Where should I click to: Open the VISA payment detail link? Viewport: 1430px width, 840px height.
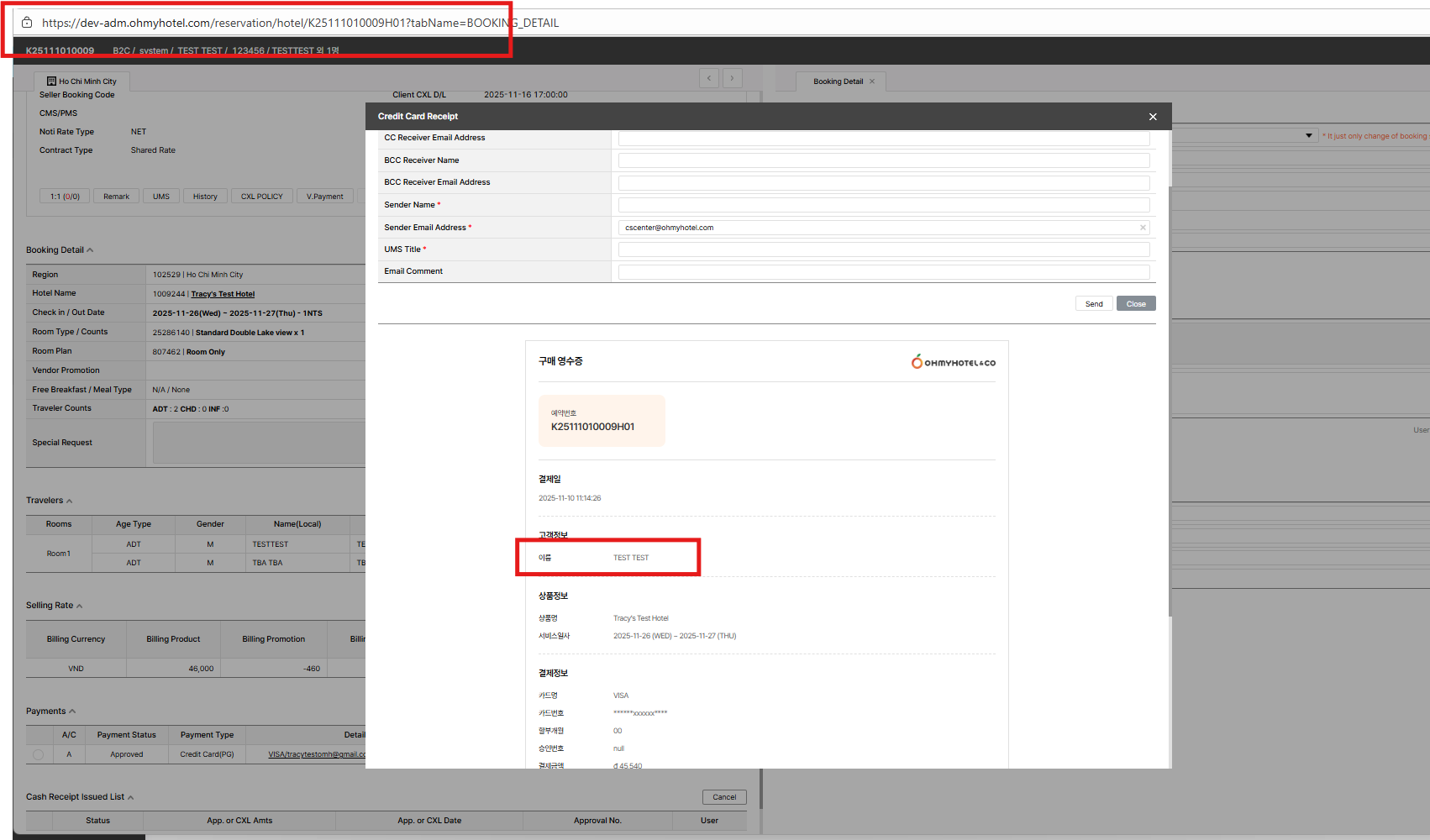[x=317, y=754]
